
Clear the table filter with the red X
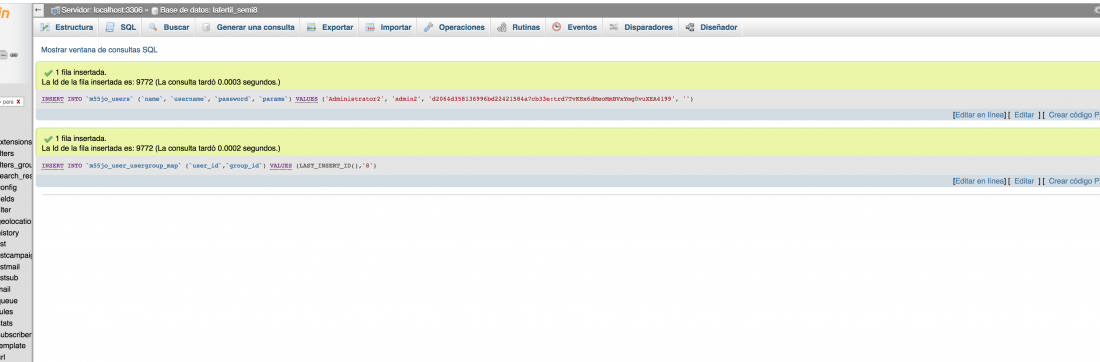click(x=19, y=102)
